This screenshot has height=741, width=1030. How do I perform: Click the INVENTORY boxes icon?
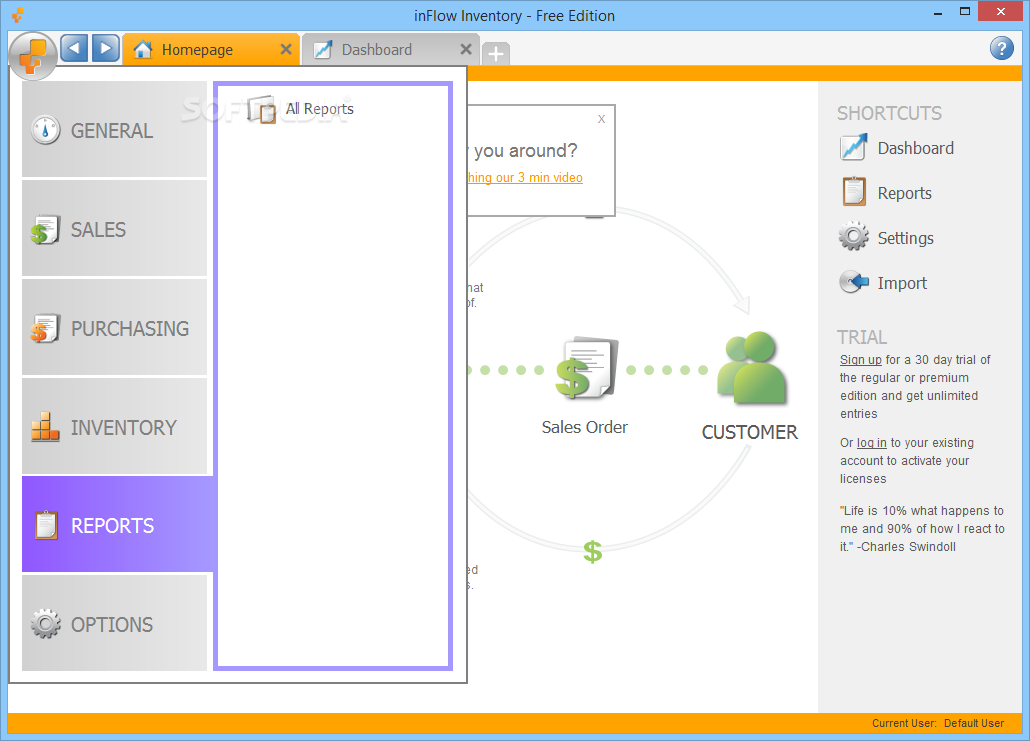[x=45, y=426]
